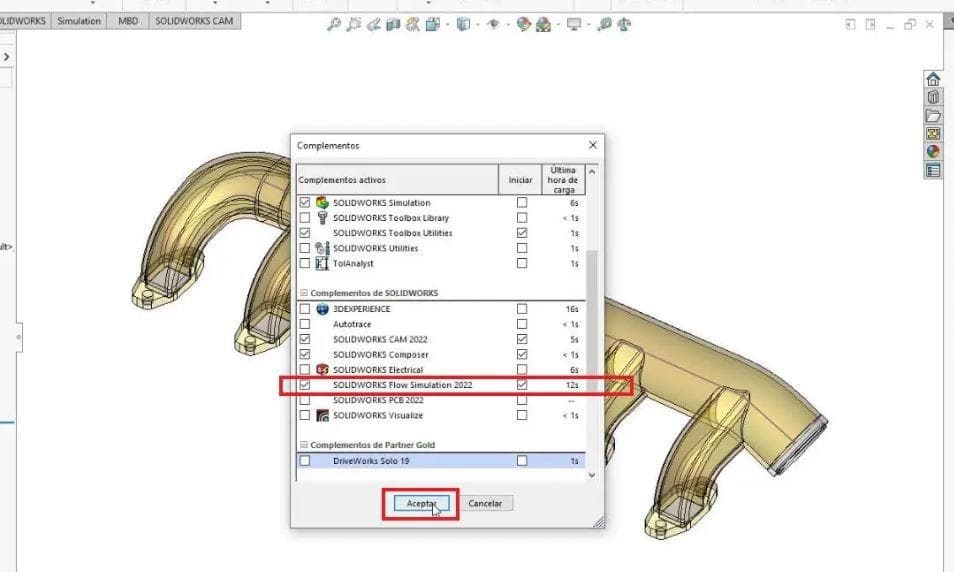The width and height of the screenshot is (954, 572).
Task: Check SOLIDWORKS Visualize startup checkbox
Action: (522, 416)
